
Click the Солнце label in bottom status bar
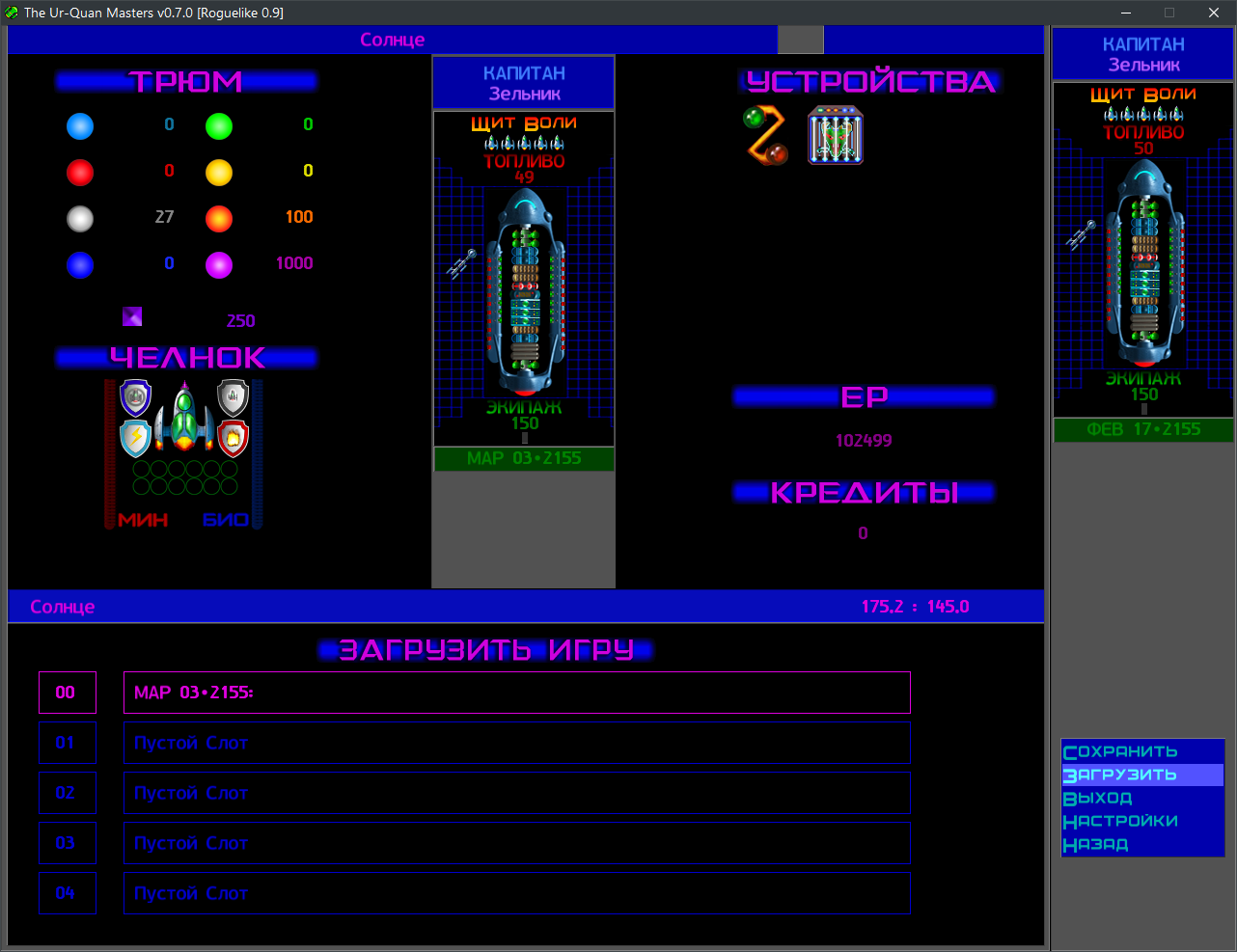63,607
